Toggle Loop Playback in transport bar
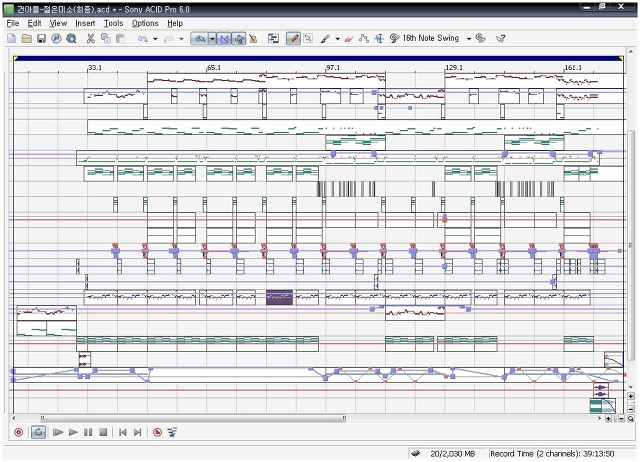 [x=38, y=432]
